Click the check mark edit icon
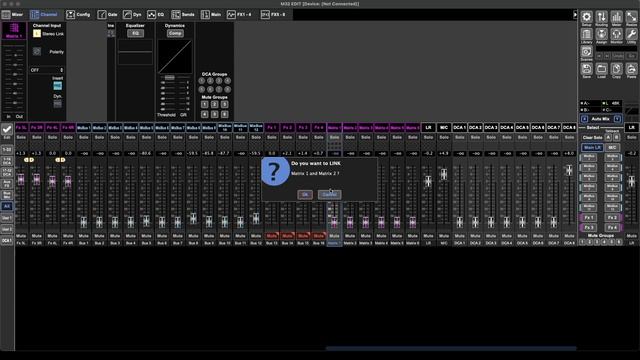Screen dimensions: 640x360 7,130
